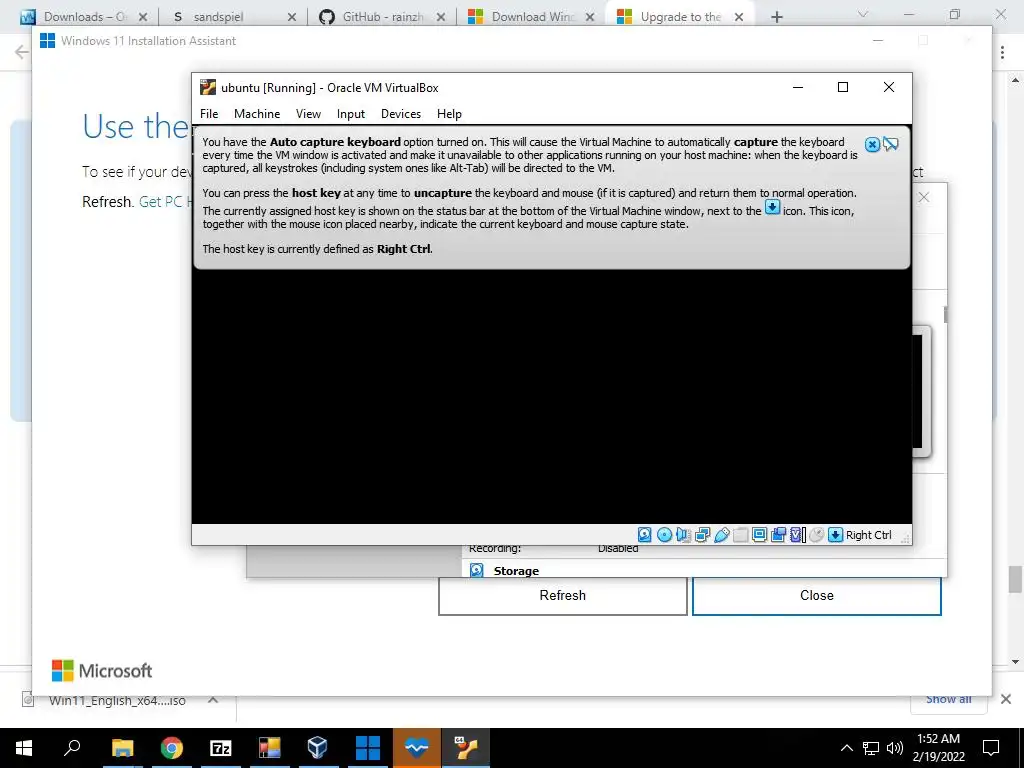Expand the download item options chevron
The image size is (1024, 768).
pyautogui.click(x=213, y=699)
